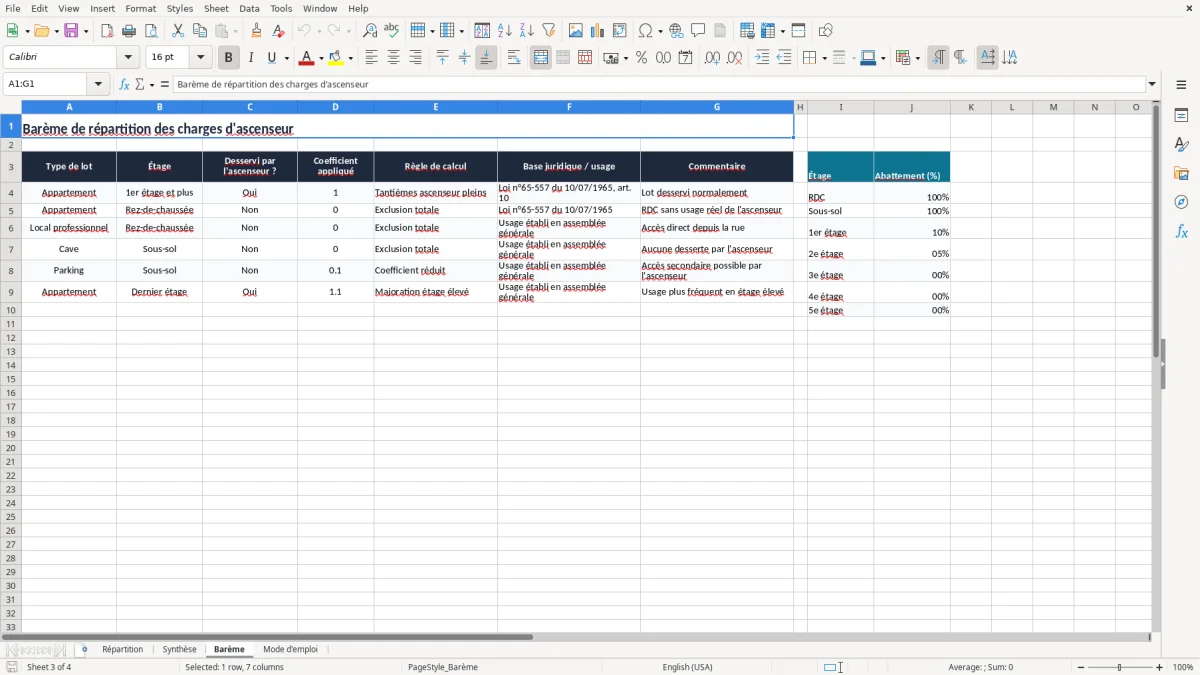
Task: Click the Cut scissors icon
Action: coord(178,31)
